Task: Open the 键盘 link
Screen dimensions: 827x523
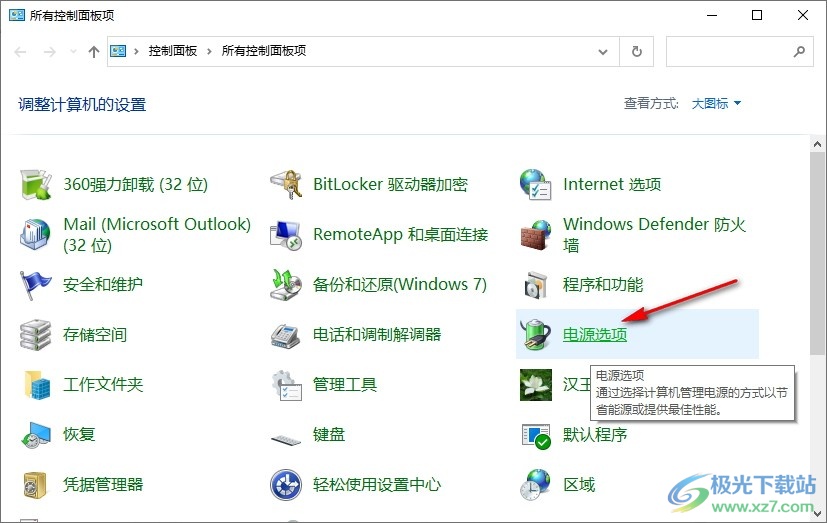Action: click(x=329, y=434)
